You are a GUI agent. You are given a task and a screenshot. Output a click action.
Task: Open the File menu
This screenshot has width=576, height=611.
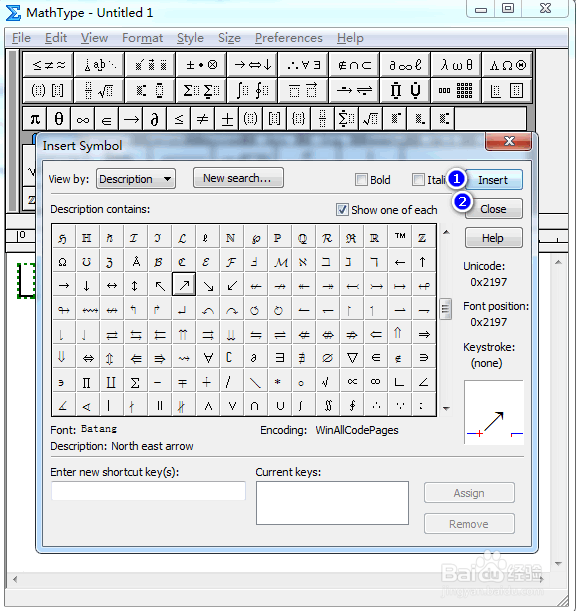click(x=21, y=38)
